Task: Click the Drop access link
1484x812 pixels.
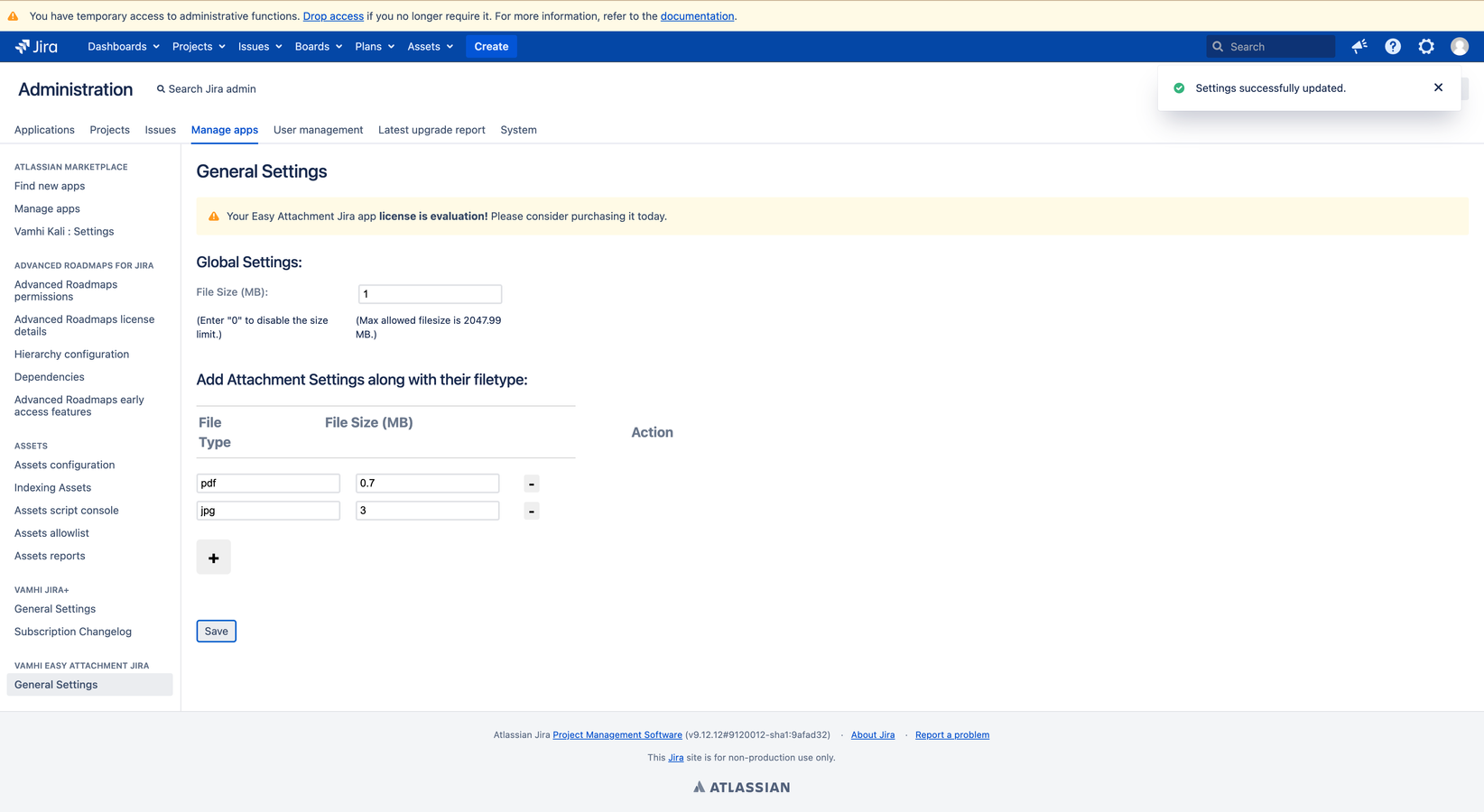Action: point(333,16)
